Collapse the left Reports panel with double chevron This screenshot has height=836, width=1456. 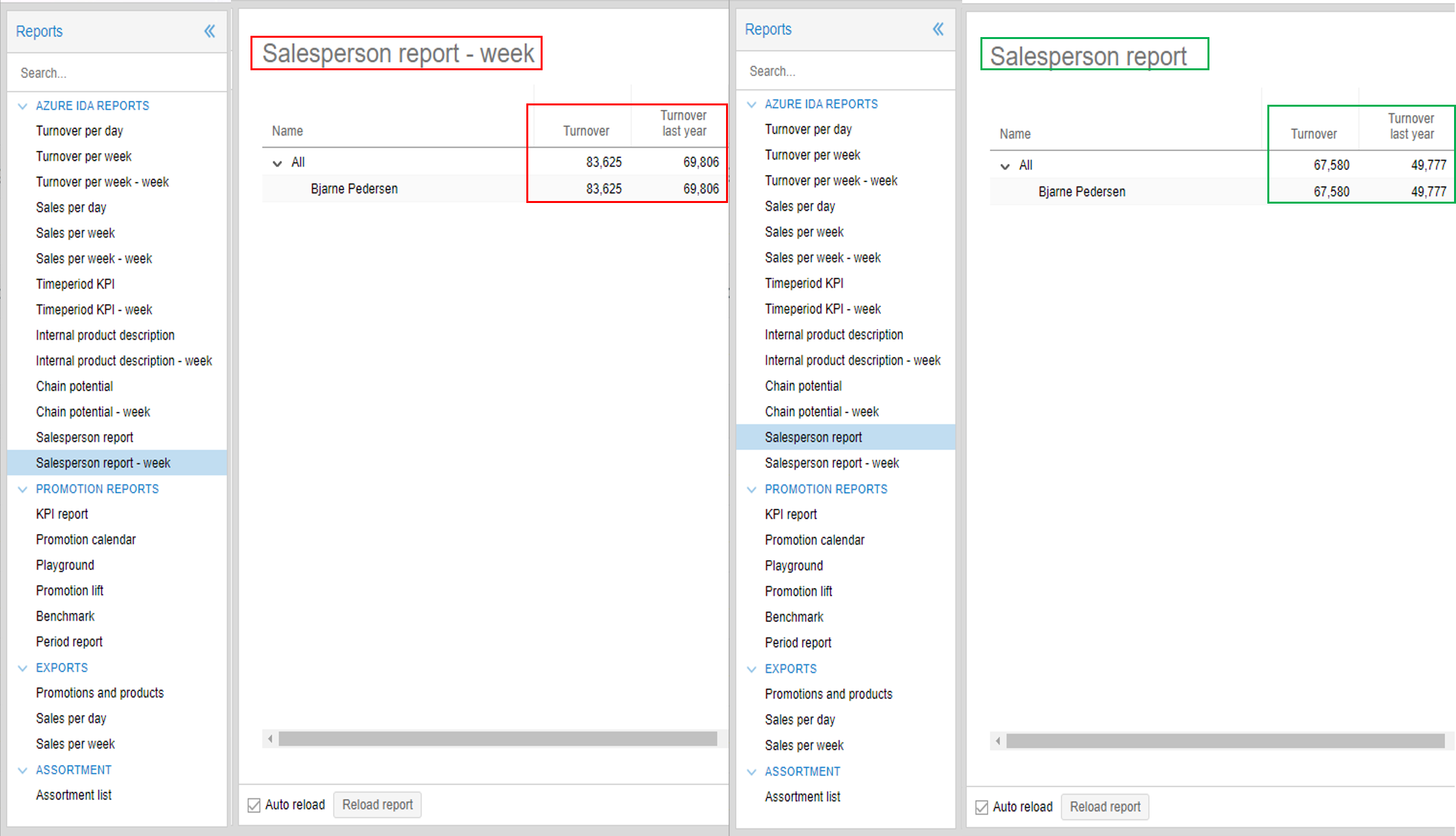(x=209, y=31)
